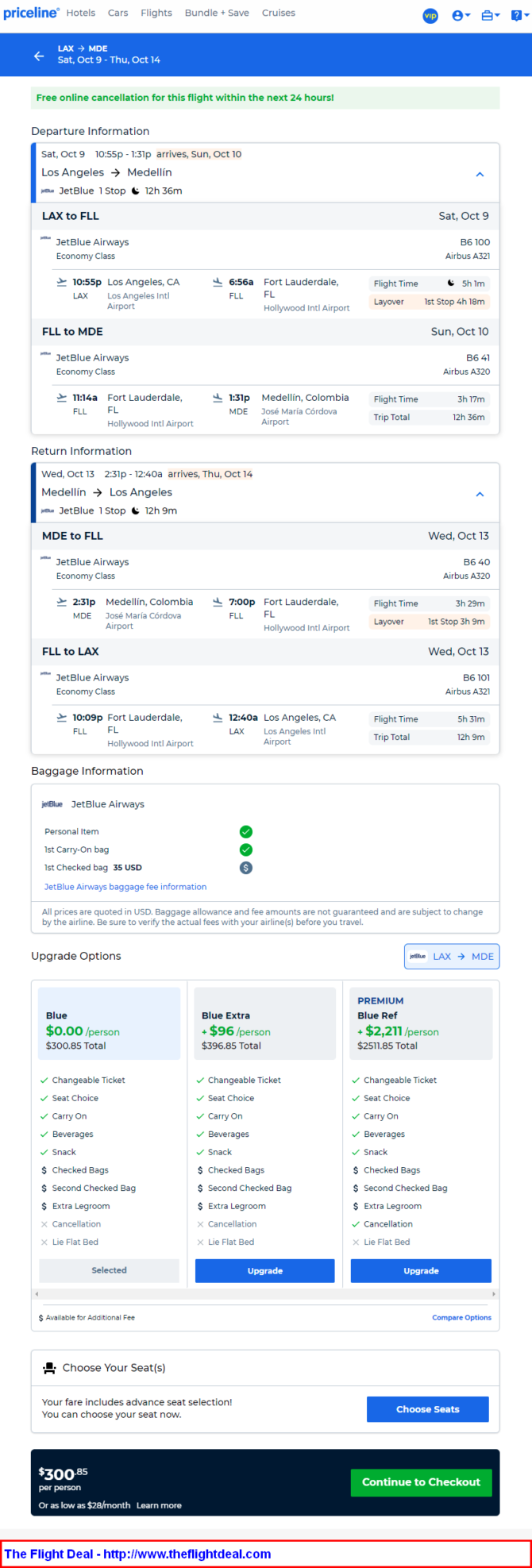Open the help question mark icon
This screenshot has height=1568, width=532.
coord(518,16)
